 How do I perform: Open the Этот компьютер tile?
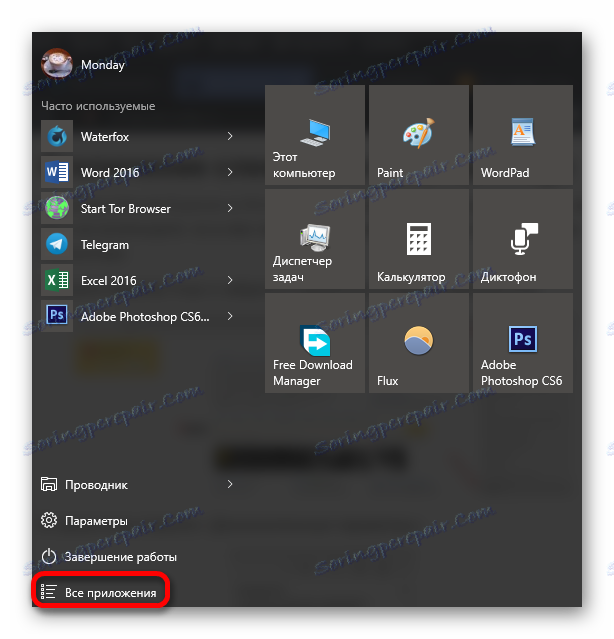tap(315, 135)
